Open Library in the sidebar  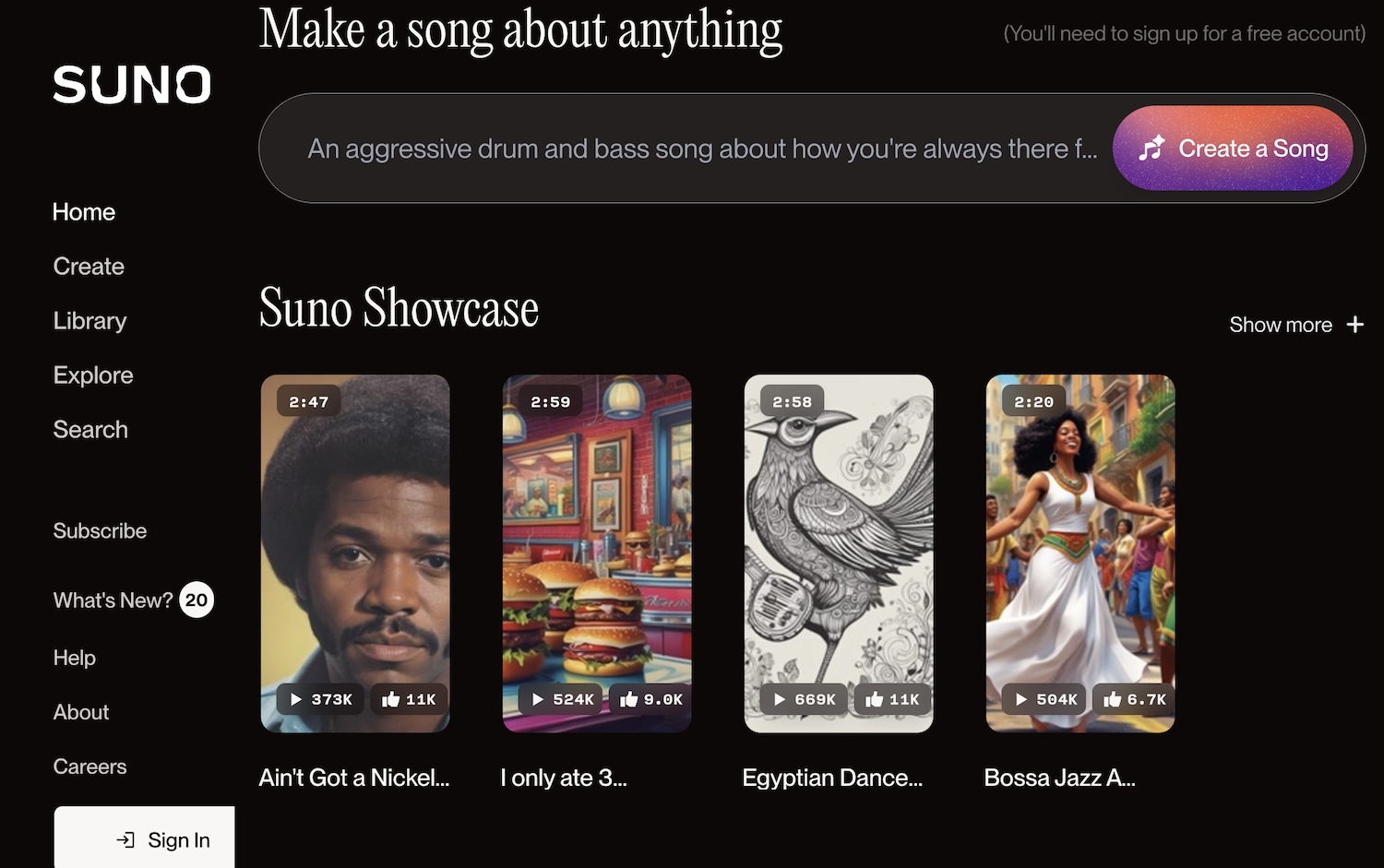(89, 321)
